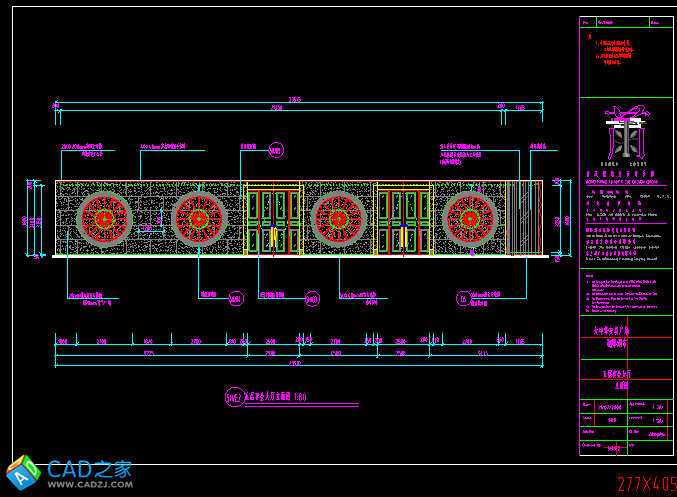Click the rightmost red circular medallion

pos(470,219)
